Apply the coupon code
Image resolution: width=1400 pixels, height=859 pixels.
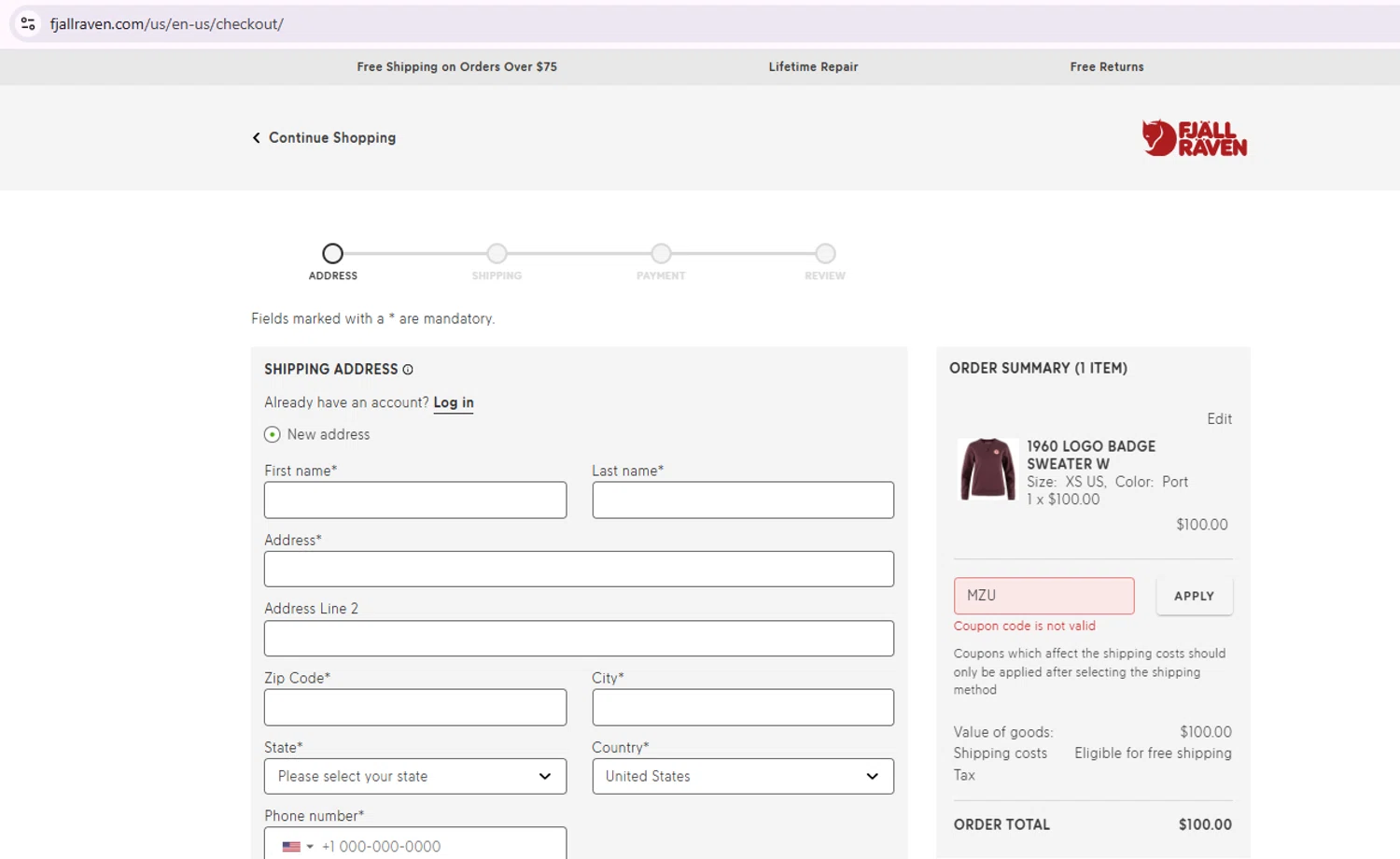pyautogui.click(x=1195, y=596)
